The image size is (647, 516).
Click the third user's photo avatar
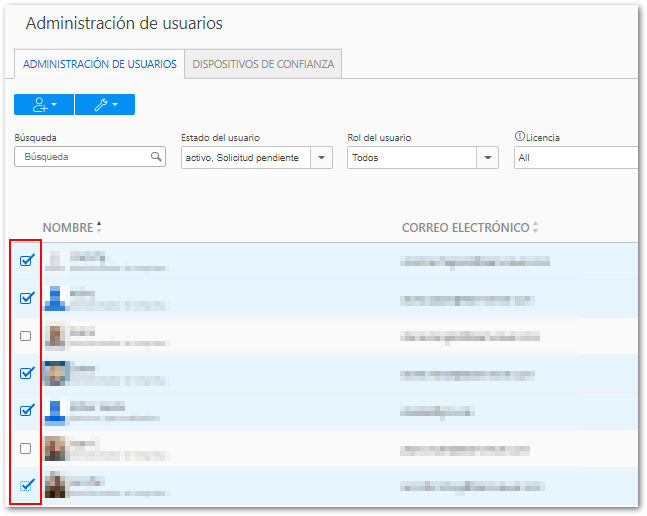pos(55,336)
